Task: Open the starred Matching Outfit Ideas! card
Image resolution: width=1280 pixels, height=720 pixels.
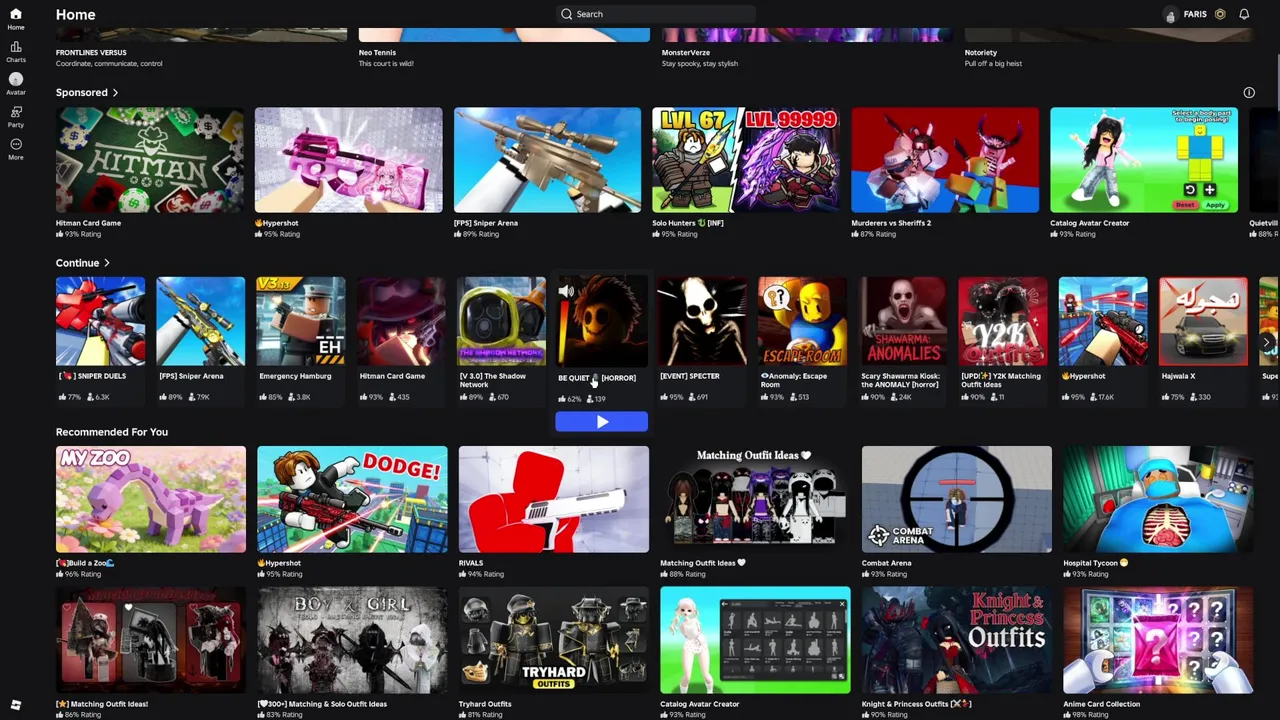Action: pos(150,640)
